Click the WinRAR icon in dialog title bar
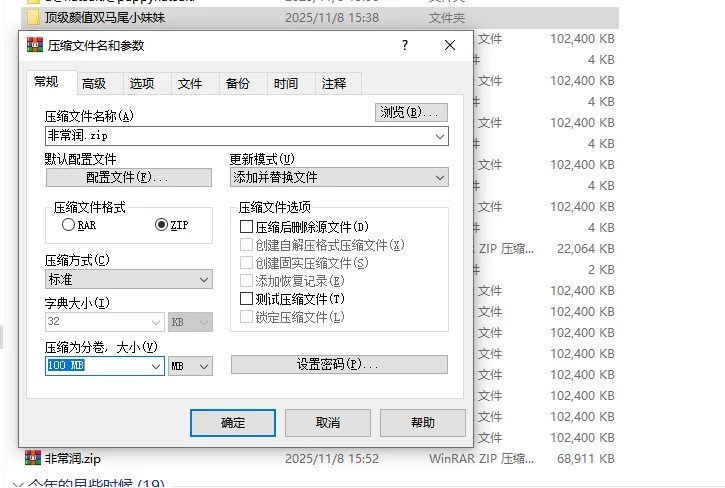Viewport: 725px width, 488px height. pyautogui.click(x=35, y=46)
